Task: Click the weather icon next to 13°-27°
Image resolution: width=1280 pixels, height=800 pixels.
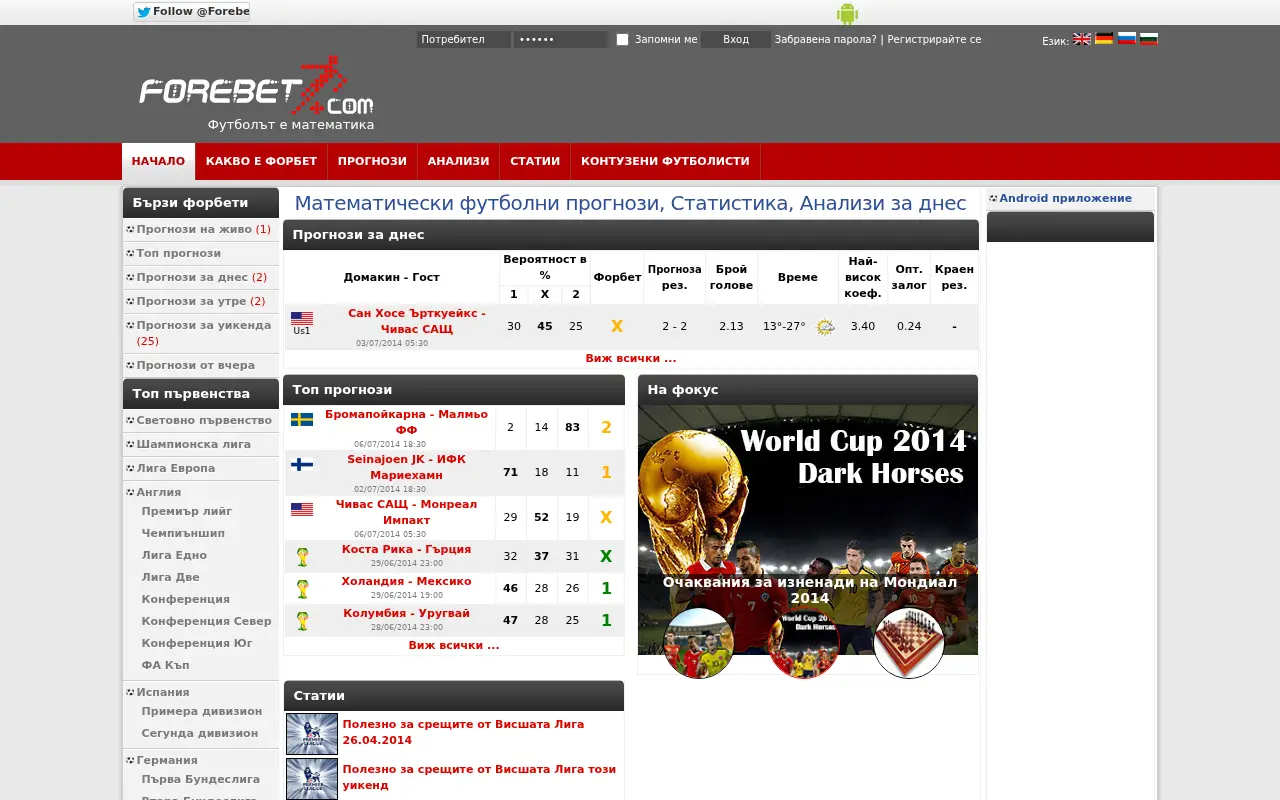Action: pos(825,327)
